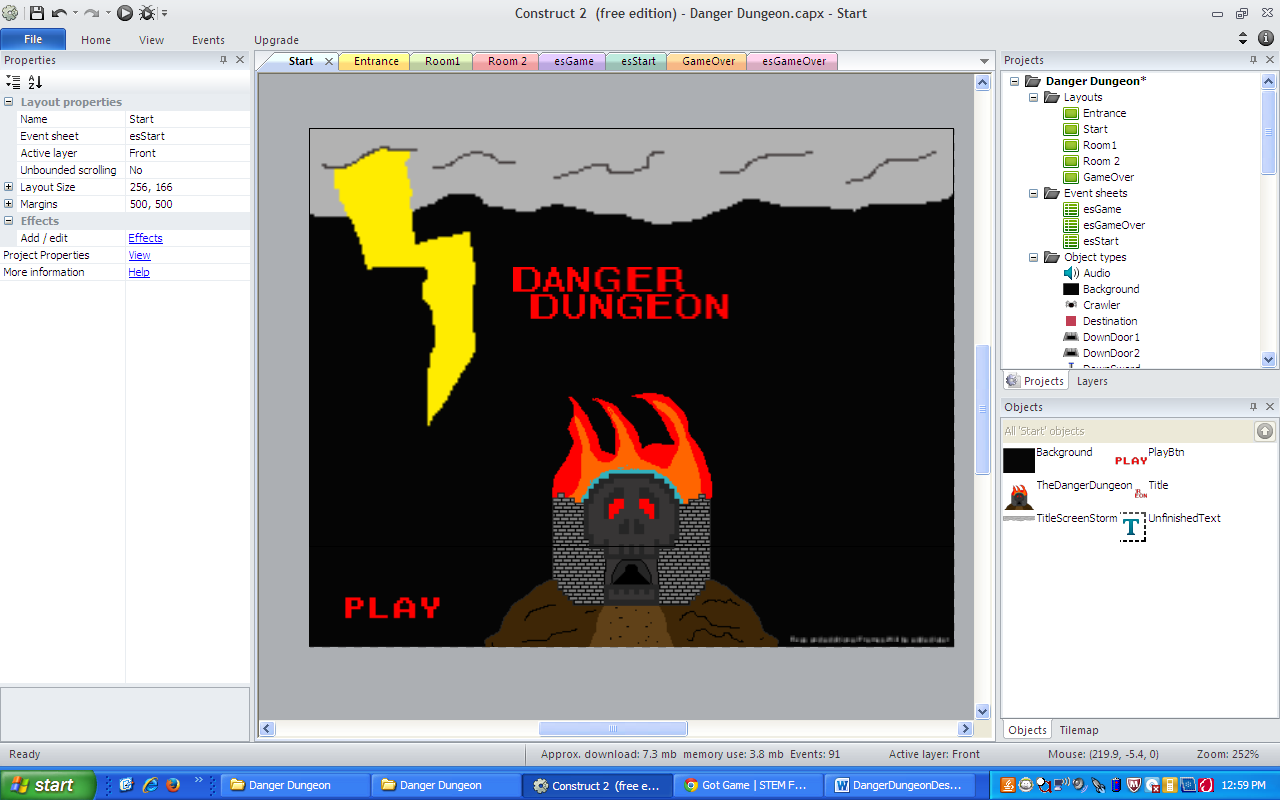Viewport: 1280px width, 800px height.
Task: Select the TitleScreenStorm object
Action: click(1060, 518)
